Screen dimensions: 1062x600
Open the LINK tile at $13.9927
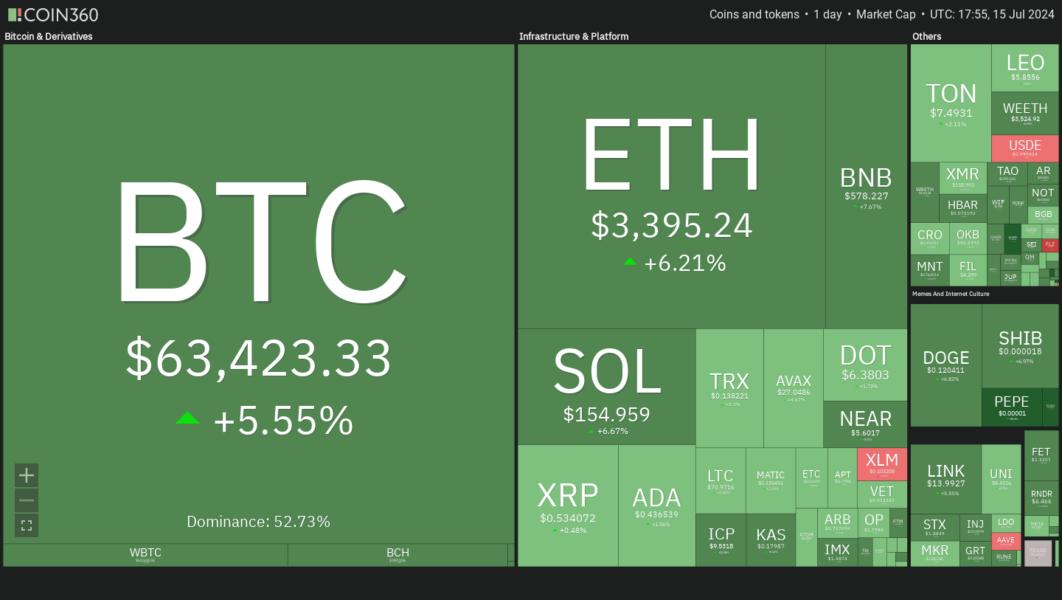tap(946, 478)
